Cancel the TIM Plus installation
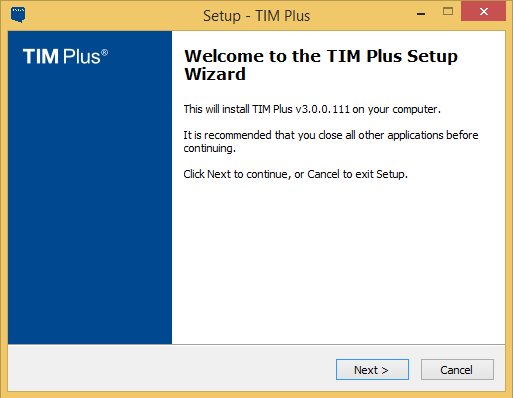The height and width of the screenshot is (398, 513). coord(457,369)
